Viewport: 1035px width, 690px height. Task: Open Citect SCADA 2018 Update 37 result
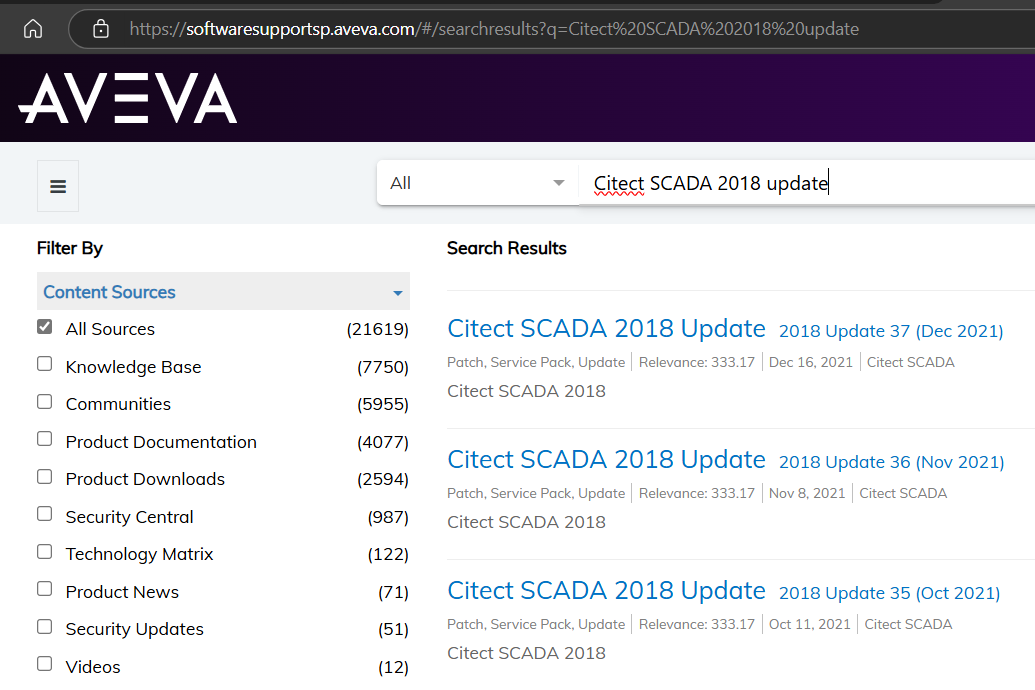point(606,328)
